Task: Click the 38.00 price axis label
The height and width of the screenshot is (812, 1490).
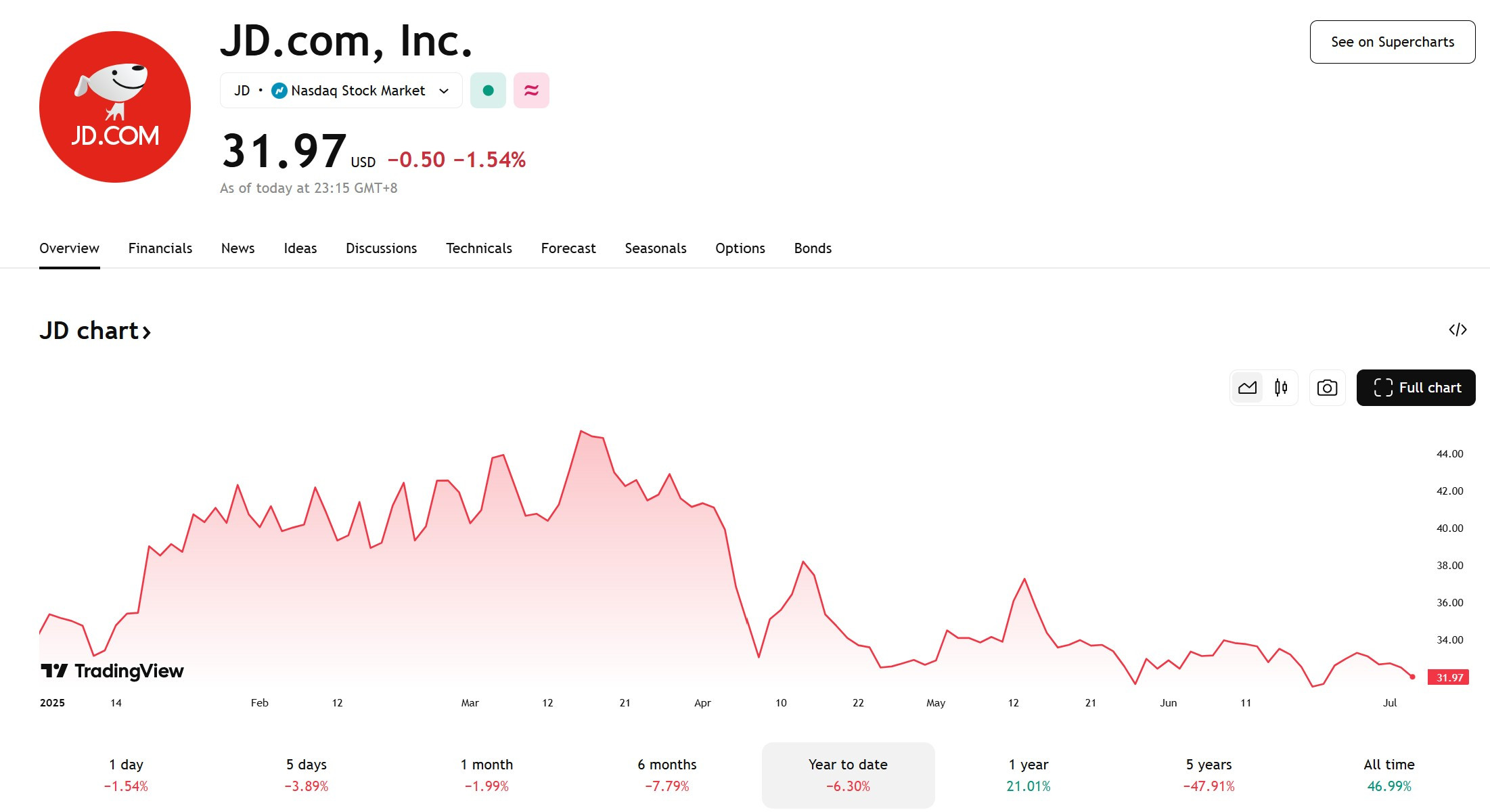Action: (x=1449, y=566)
